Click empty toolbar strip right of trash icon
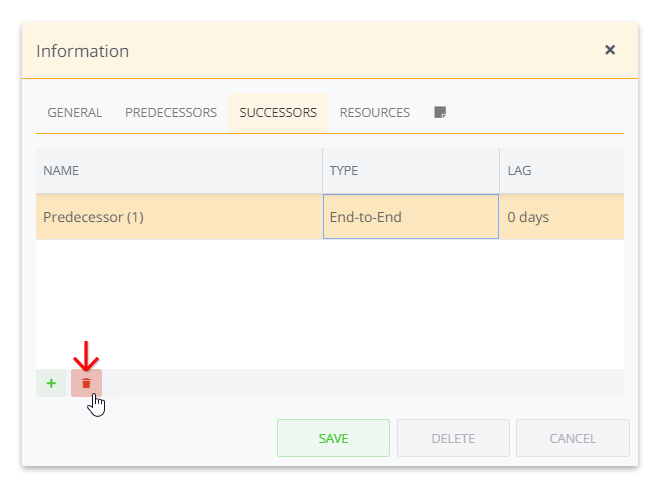660x488 pixels. tap(360, 383)
